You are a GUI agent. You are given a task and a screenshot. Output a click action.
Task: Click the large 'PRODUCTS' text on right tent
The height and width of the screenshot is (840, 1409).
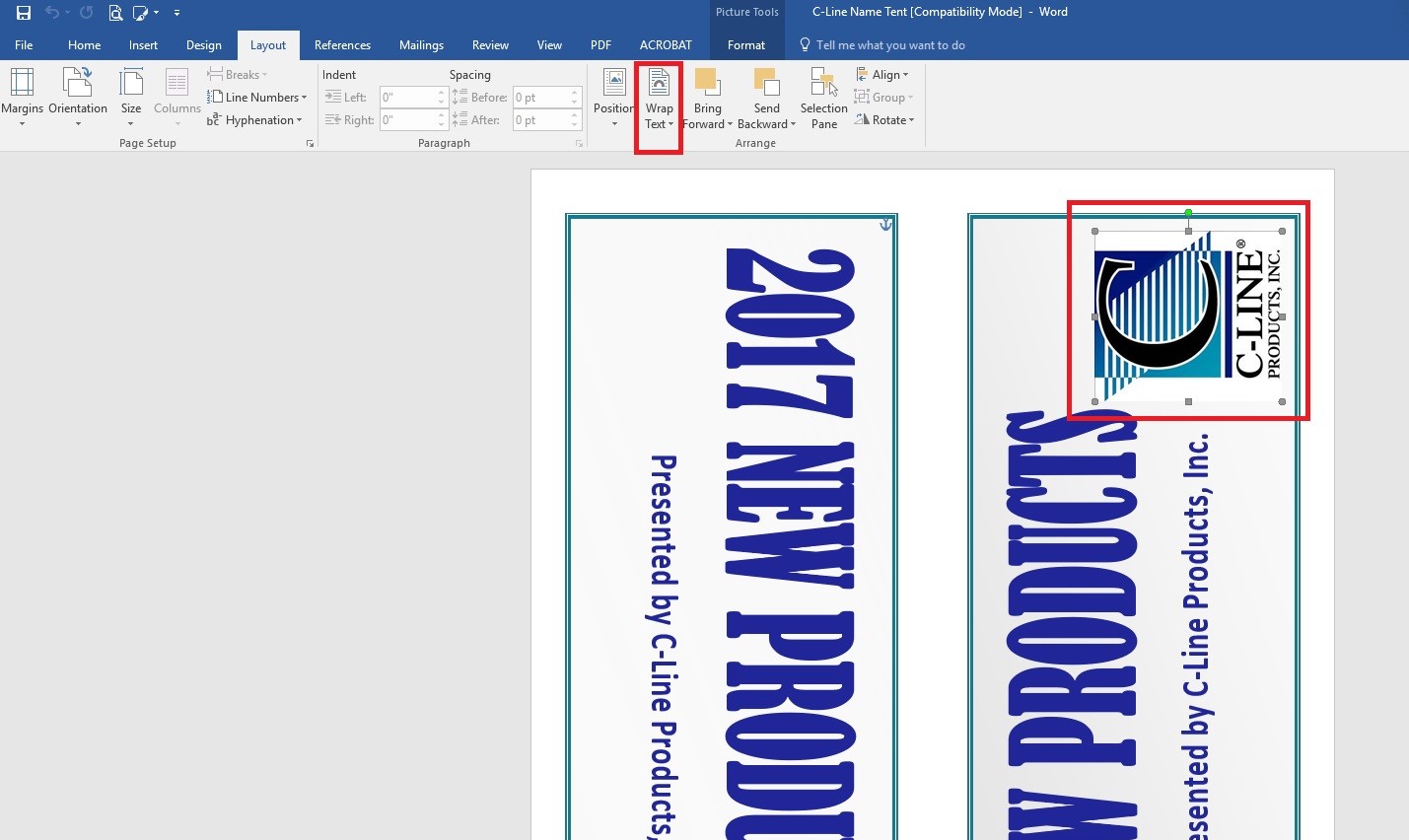pyautogui.click(x=1073, y=590)
